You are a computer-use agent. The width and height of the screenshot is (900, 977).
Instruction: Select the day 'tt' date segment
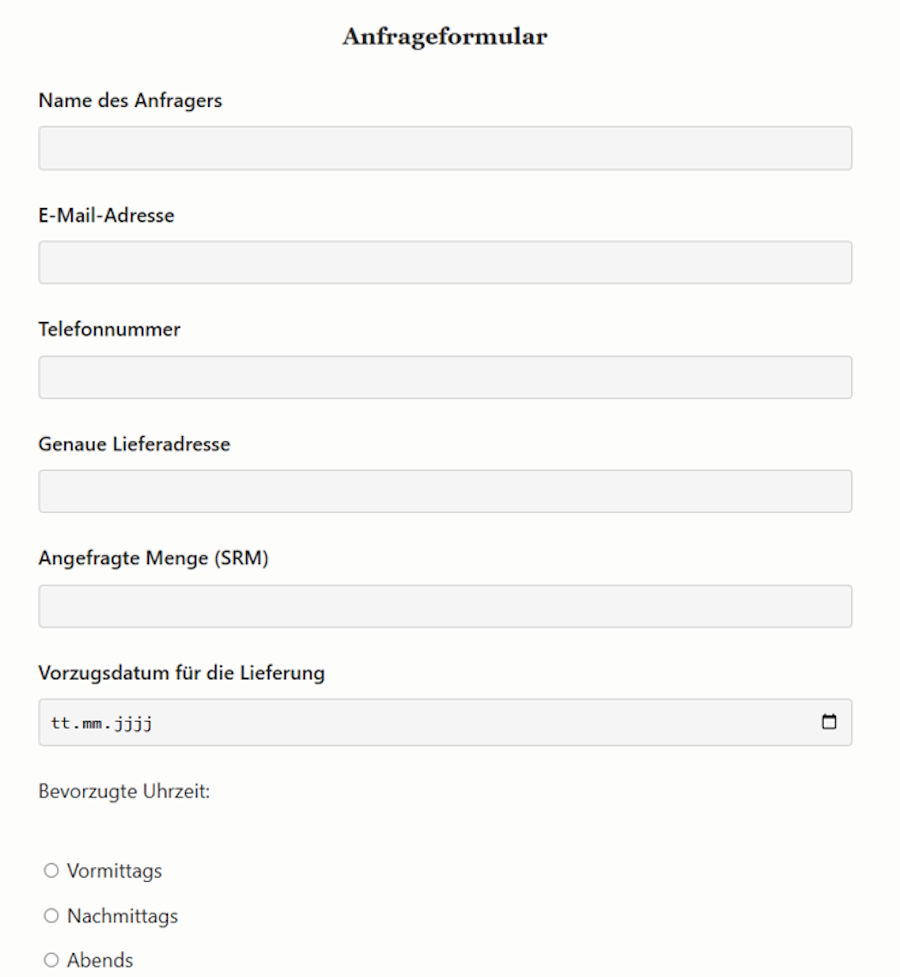61,722
